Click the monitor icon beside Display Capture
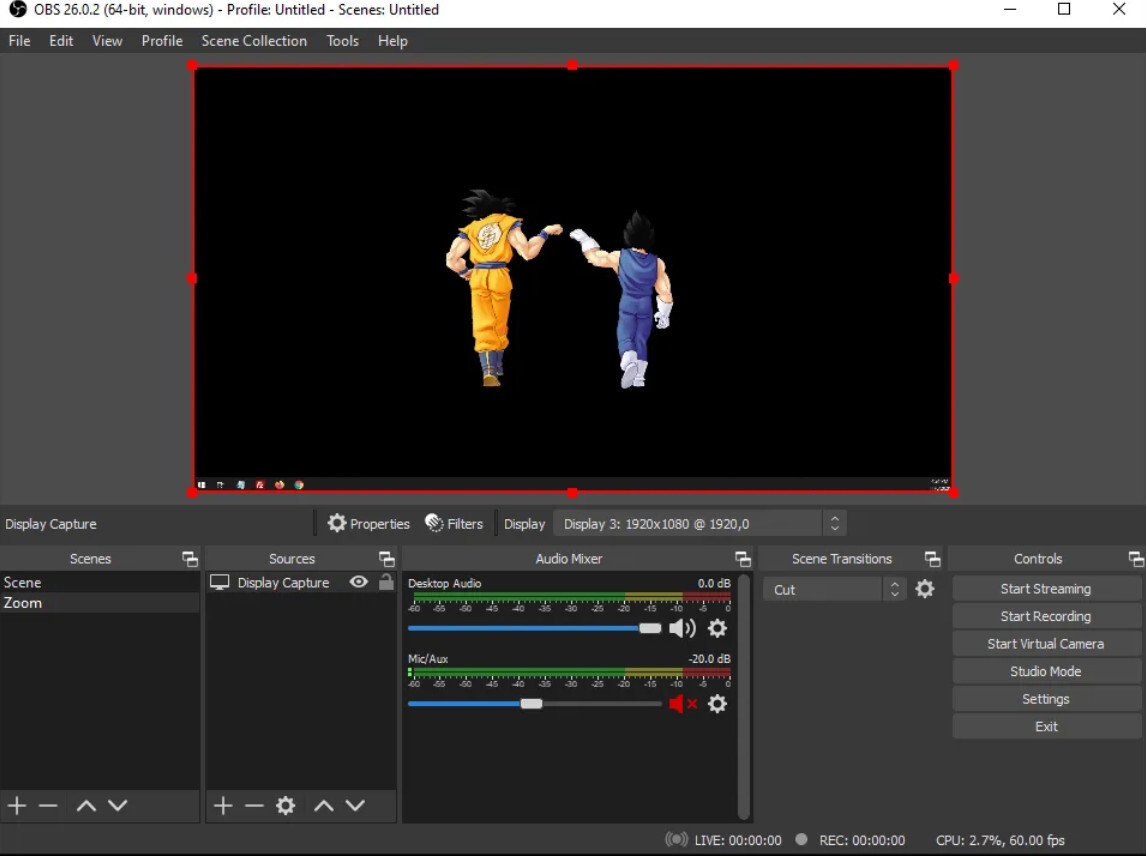 click(x=219, y=583)
